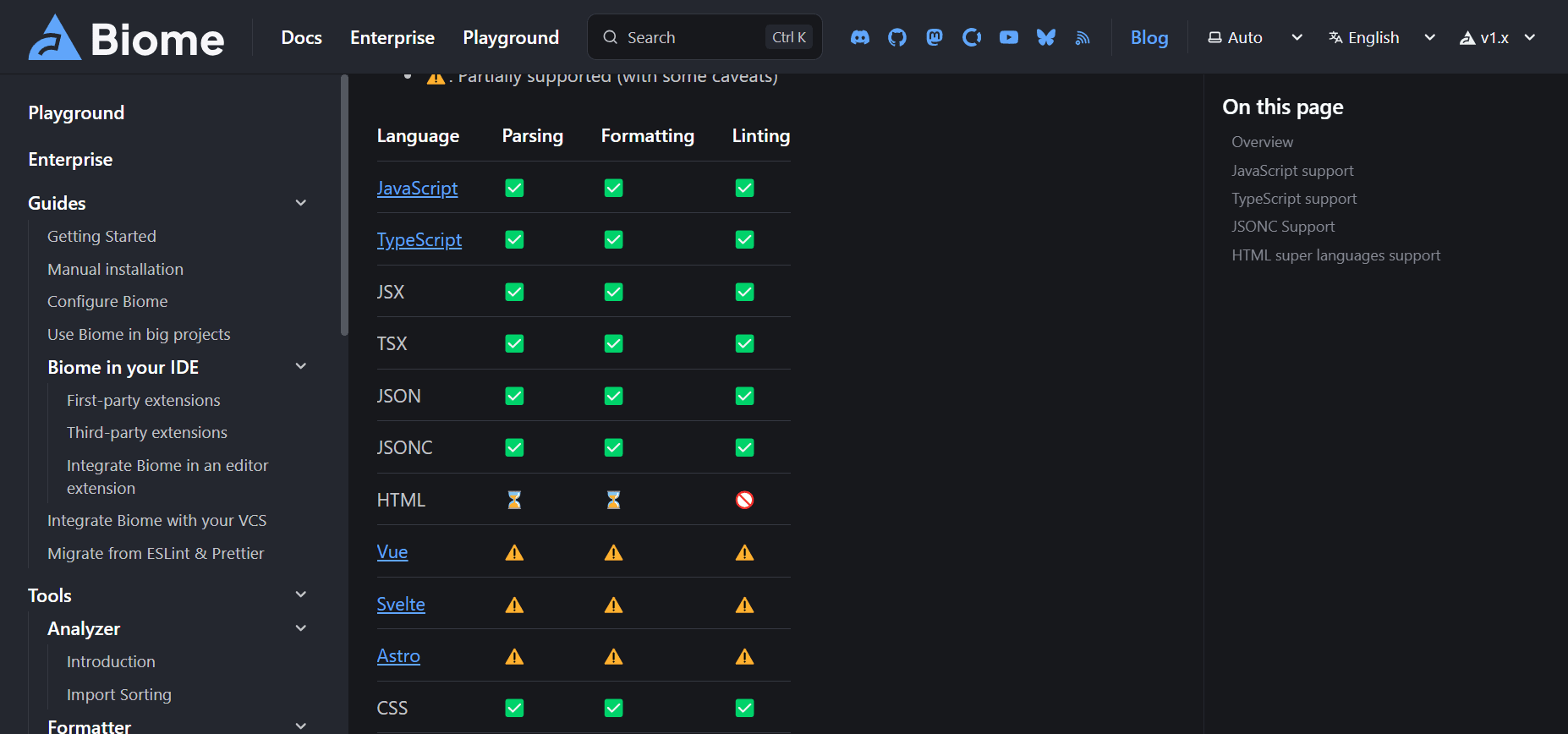Open the Astro language link
This screenshot has width=1568, height=734.
click(x=398, y=655)
